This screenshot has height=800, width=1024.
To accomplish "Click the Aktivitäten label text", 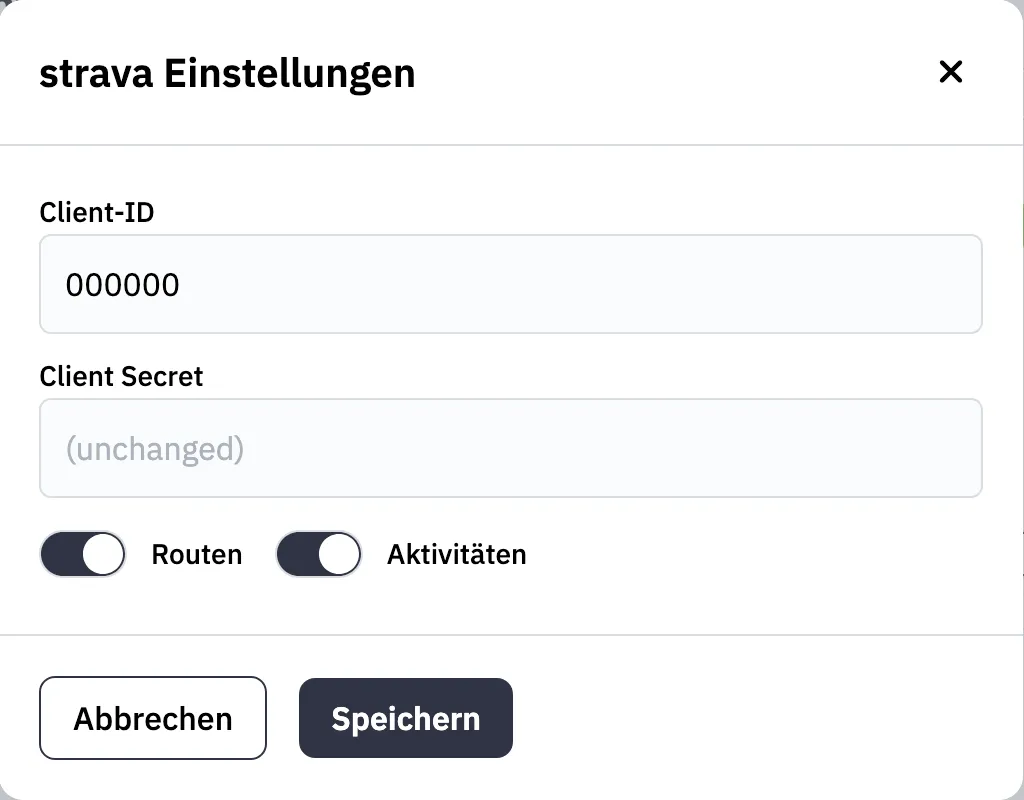I will (456, 553).
